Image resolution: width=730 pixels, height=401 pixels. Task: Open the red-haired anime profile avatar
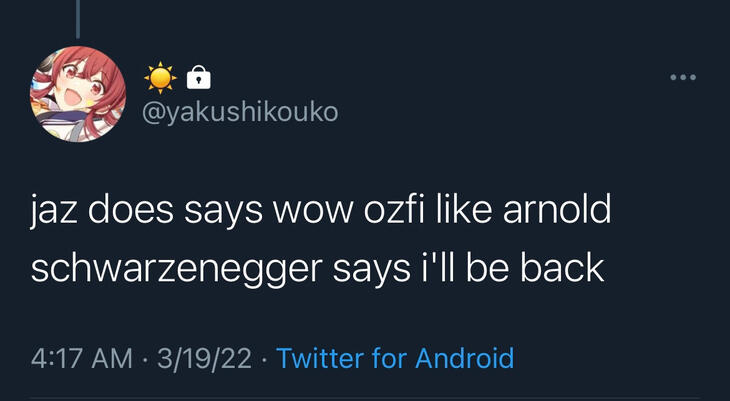79,92
